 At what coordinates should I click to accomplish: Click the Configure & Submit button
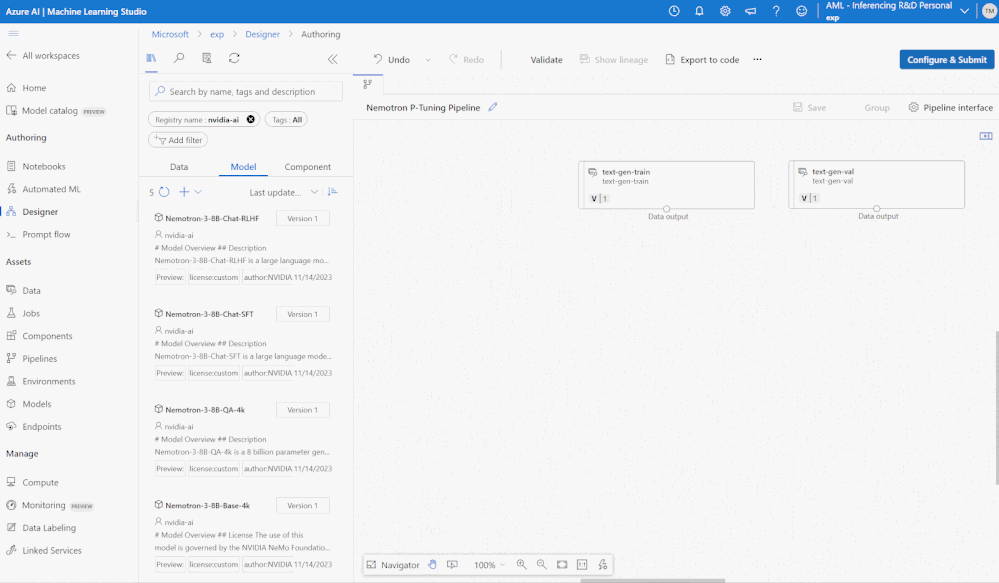[946, 60]
